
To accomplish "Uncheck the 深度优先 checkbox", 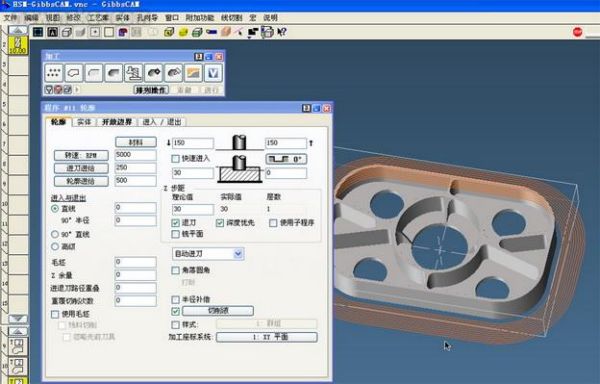I will coord(220,223).
